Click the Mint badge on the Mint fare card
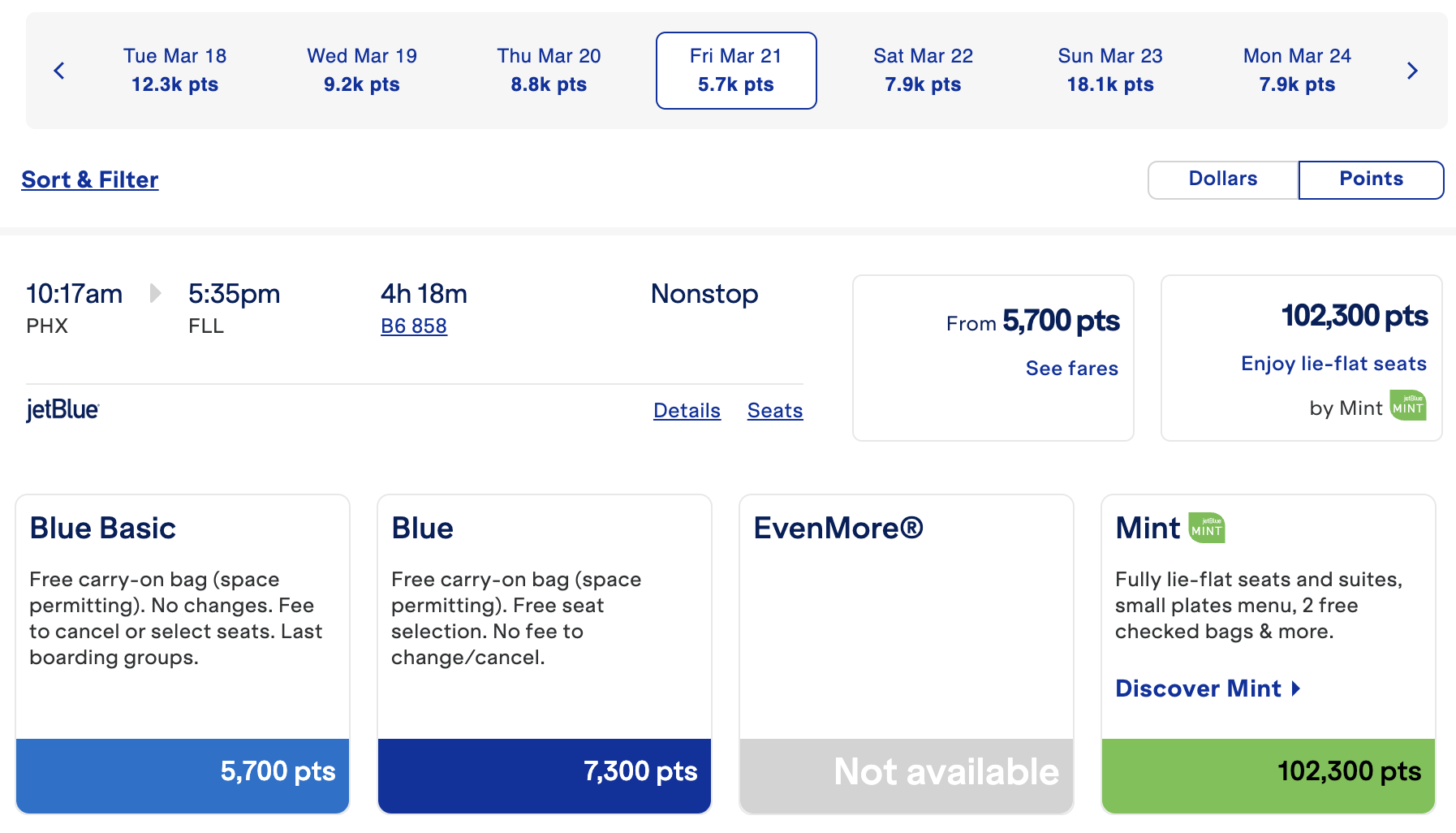This screenshot has height=833, width=1456. point(1207,528)
